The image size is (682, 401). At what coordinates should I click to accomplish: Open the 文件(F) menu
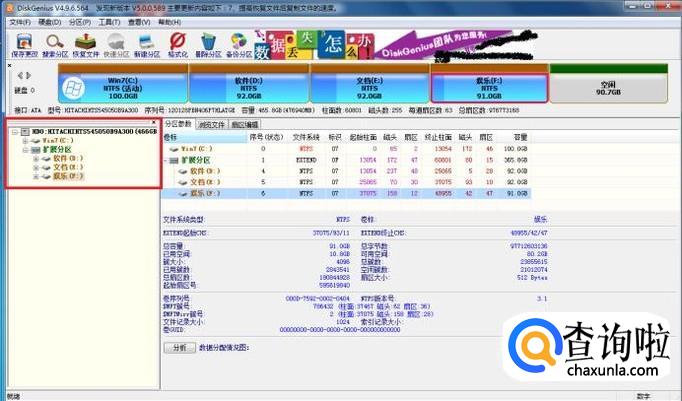tap(20, 22)
